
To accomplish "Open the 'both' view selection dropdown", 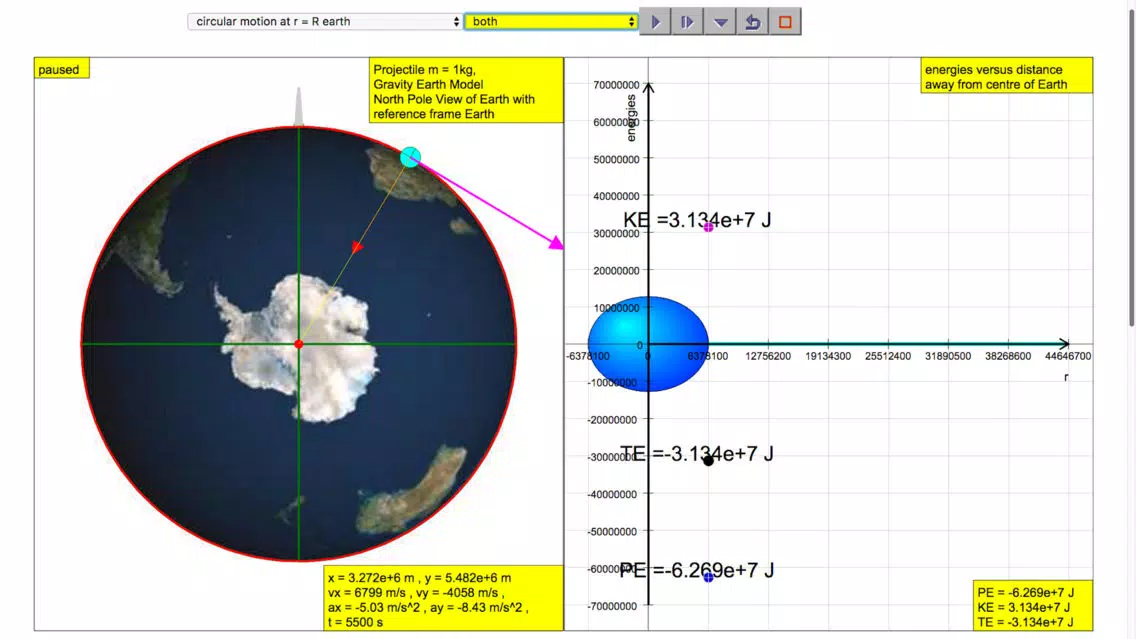I will [x=551, y=22].
